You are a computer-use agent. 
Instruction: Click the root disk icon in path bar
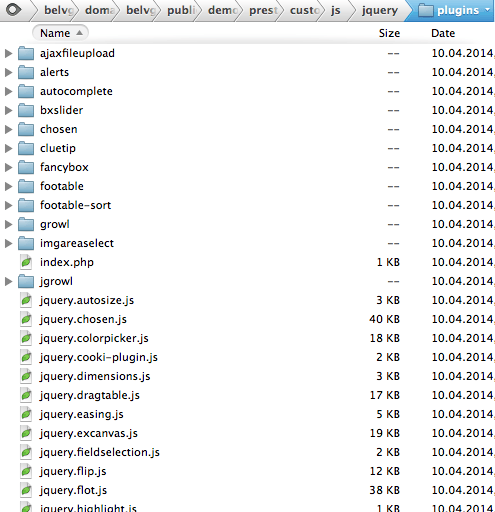point(14,10)
